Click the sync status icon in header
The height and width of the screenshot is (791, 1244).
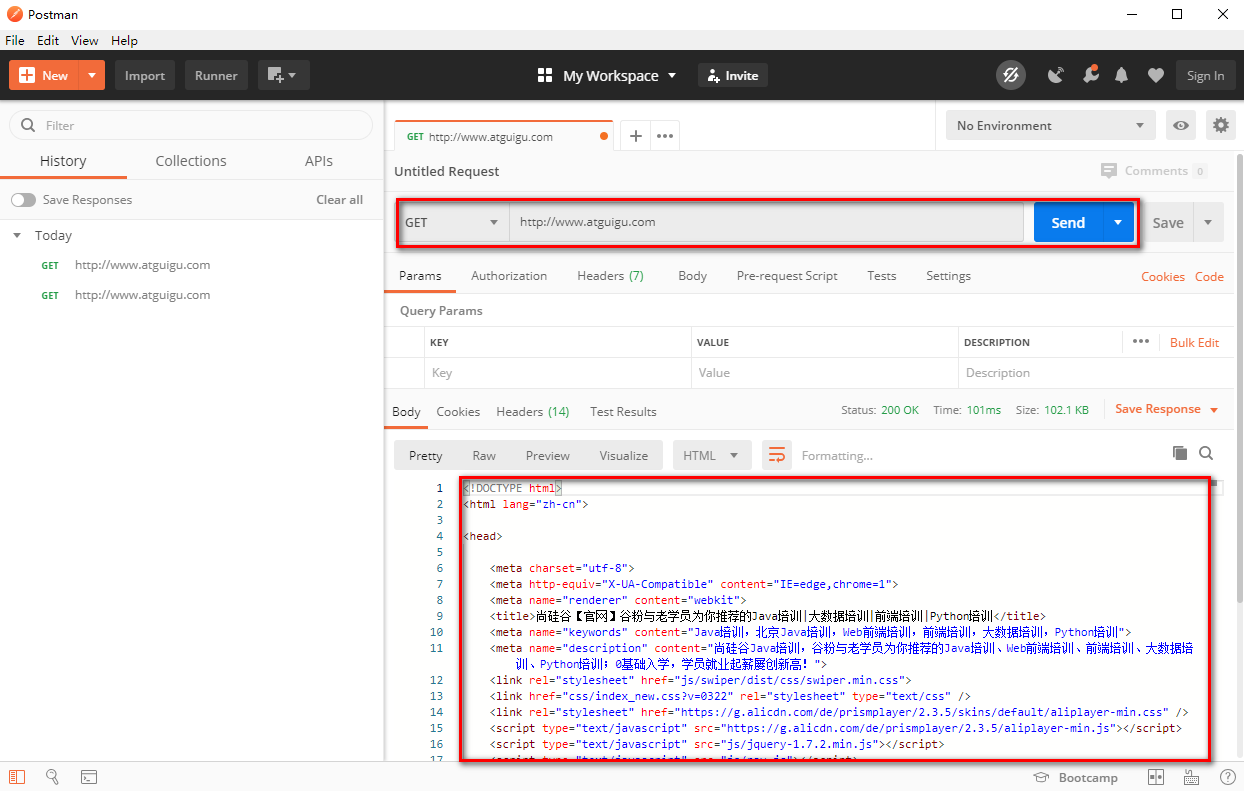click(x=1011, y=75)
